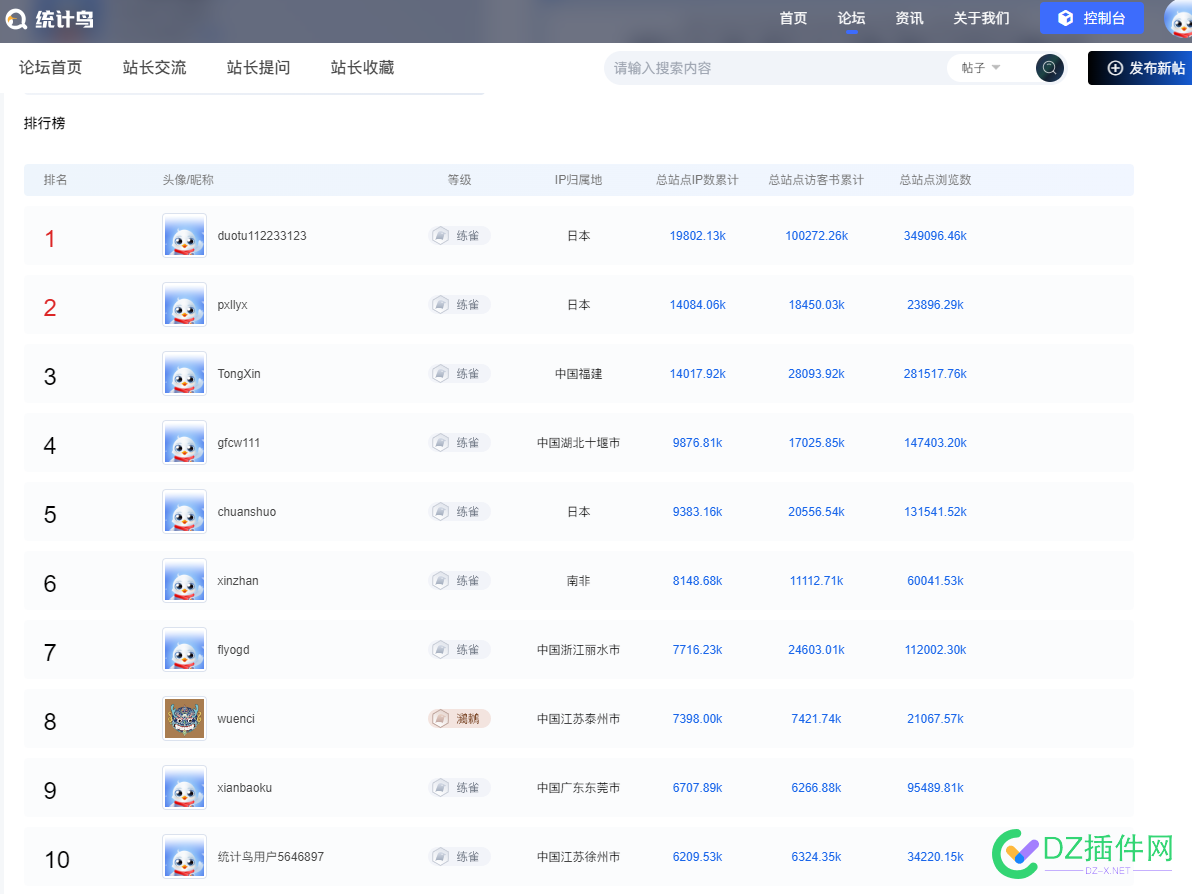This screenshot has width=1192, height=894.
Task: Click level badge in duotu112233123 row
Action: coord(459,236)
